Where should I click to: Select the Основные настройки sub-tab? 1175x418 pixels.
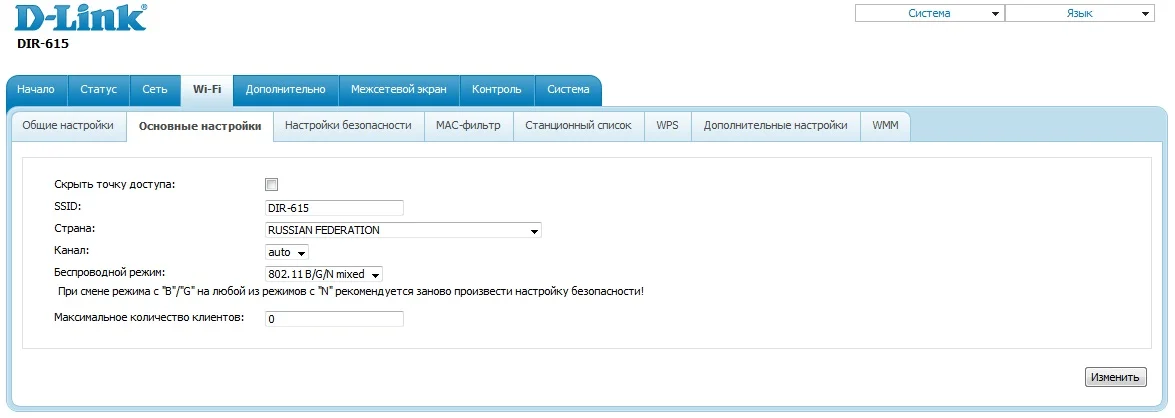(x=200, y=127)
